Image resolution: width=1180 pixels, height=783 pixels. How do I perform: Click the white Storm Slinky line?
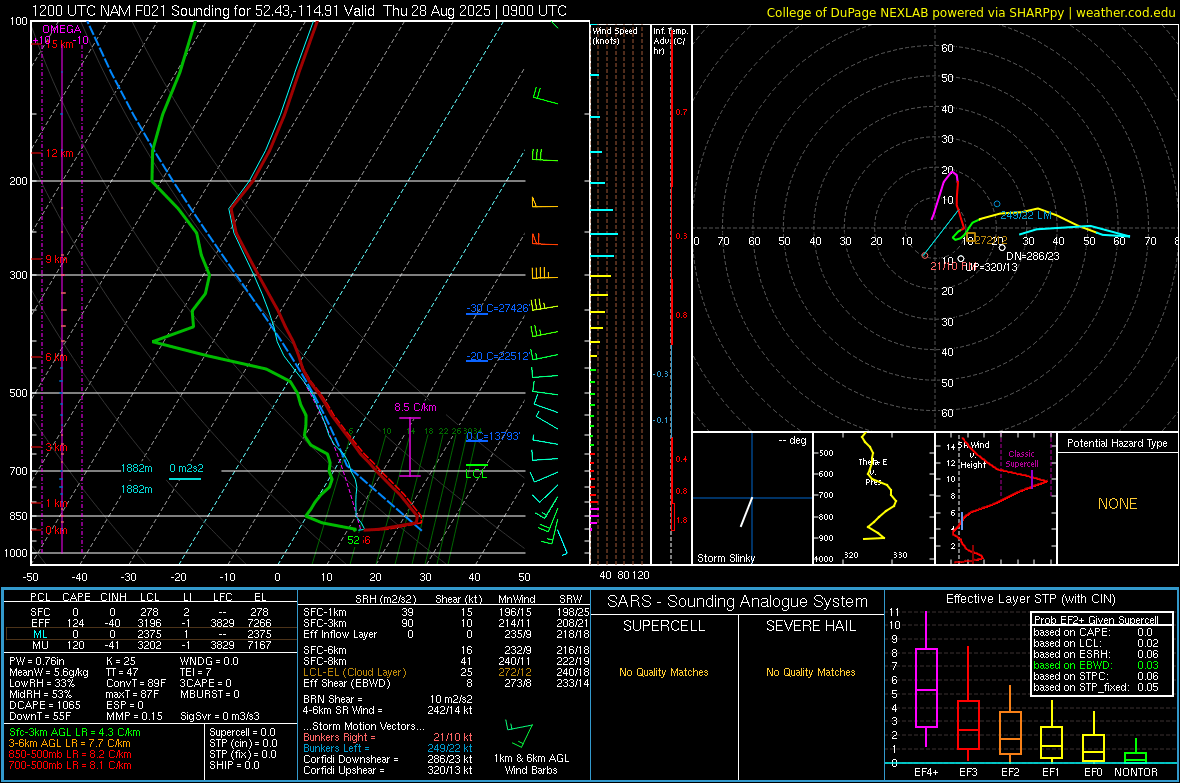click(747, 511)
